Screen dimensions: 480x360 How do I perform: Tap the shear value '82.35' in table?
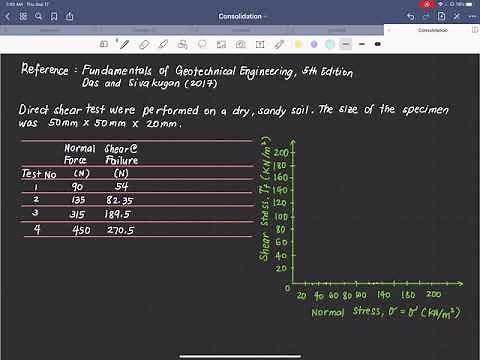click(x=120, y=200)
